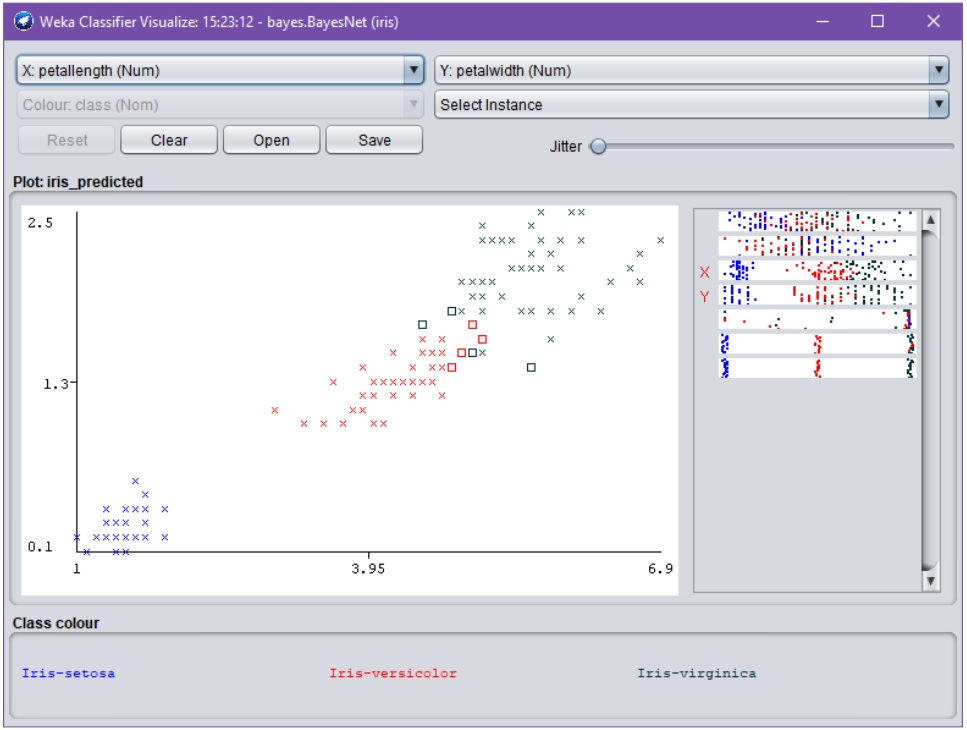Screen dimensions: 967x730
Task: Click the Save button to store the plot
Action: click(373, 140)
